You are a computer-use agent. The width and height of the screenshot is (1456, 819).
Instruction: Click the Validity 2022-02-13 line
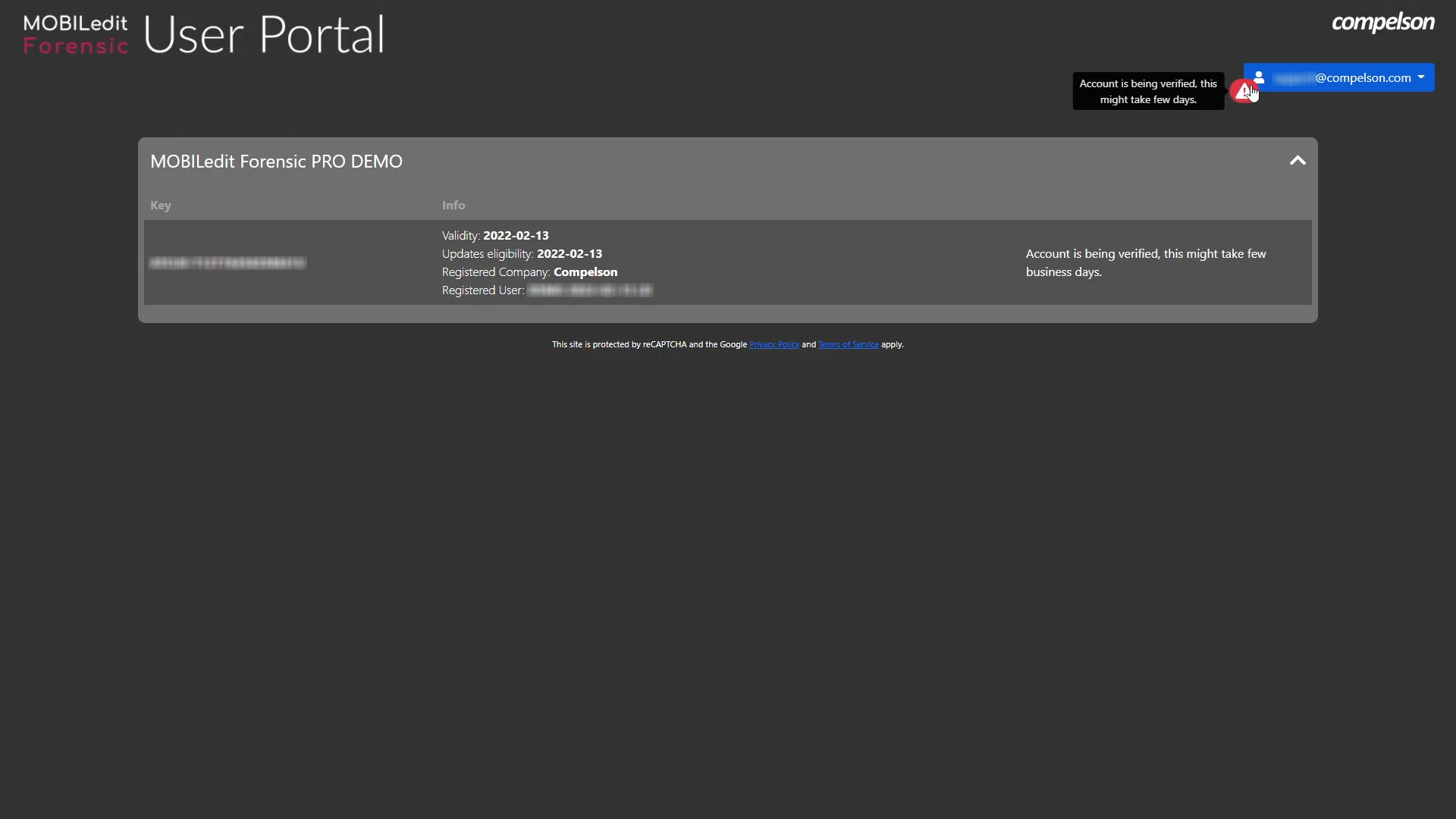495,236
